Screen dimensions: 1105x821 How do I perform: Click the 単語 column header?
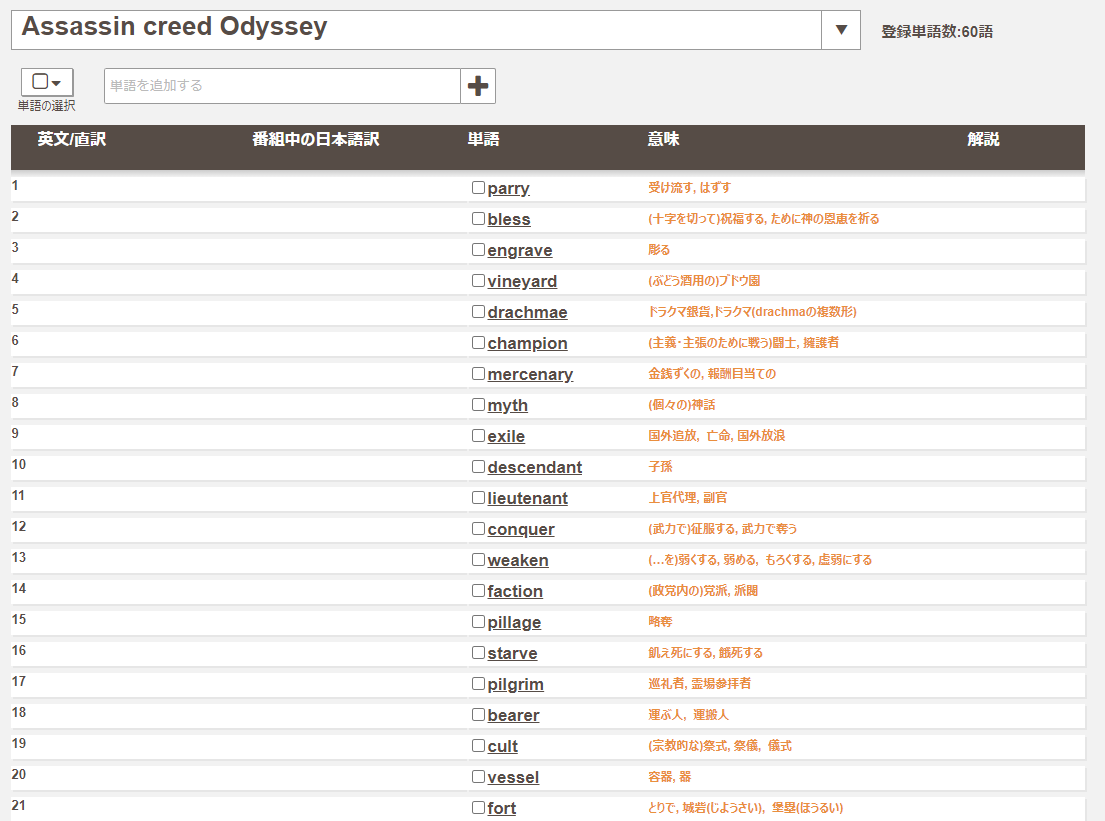pyautogui.click(x=483, y=140)
